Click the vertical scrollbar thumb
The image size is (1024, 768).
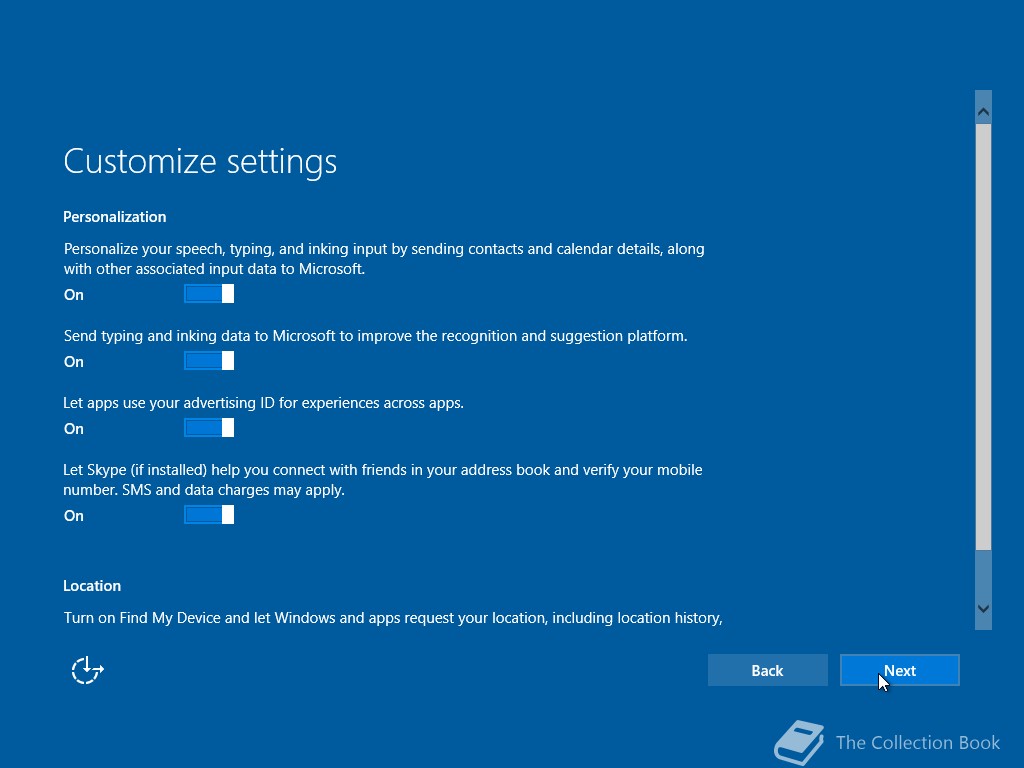[983, 337]
